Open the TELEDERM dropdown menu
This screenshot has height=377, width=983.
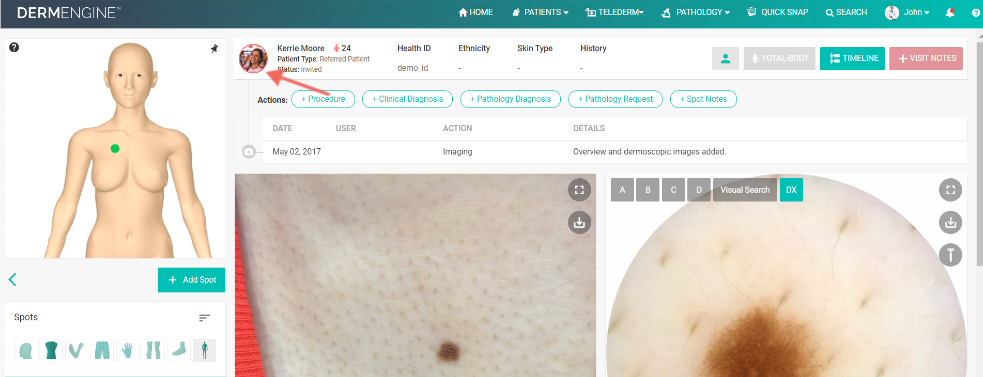[615, 13]
